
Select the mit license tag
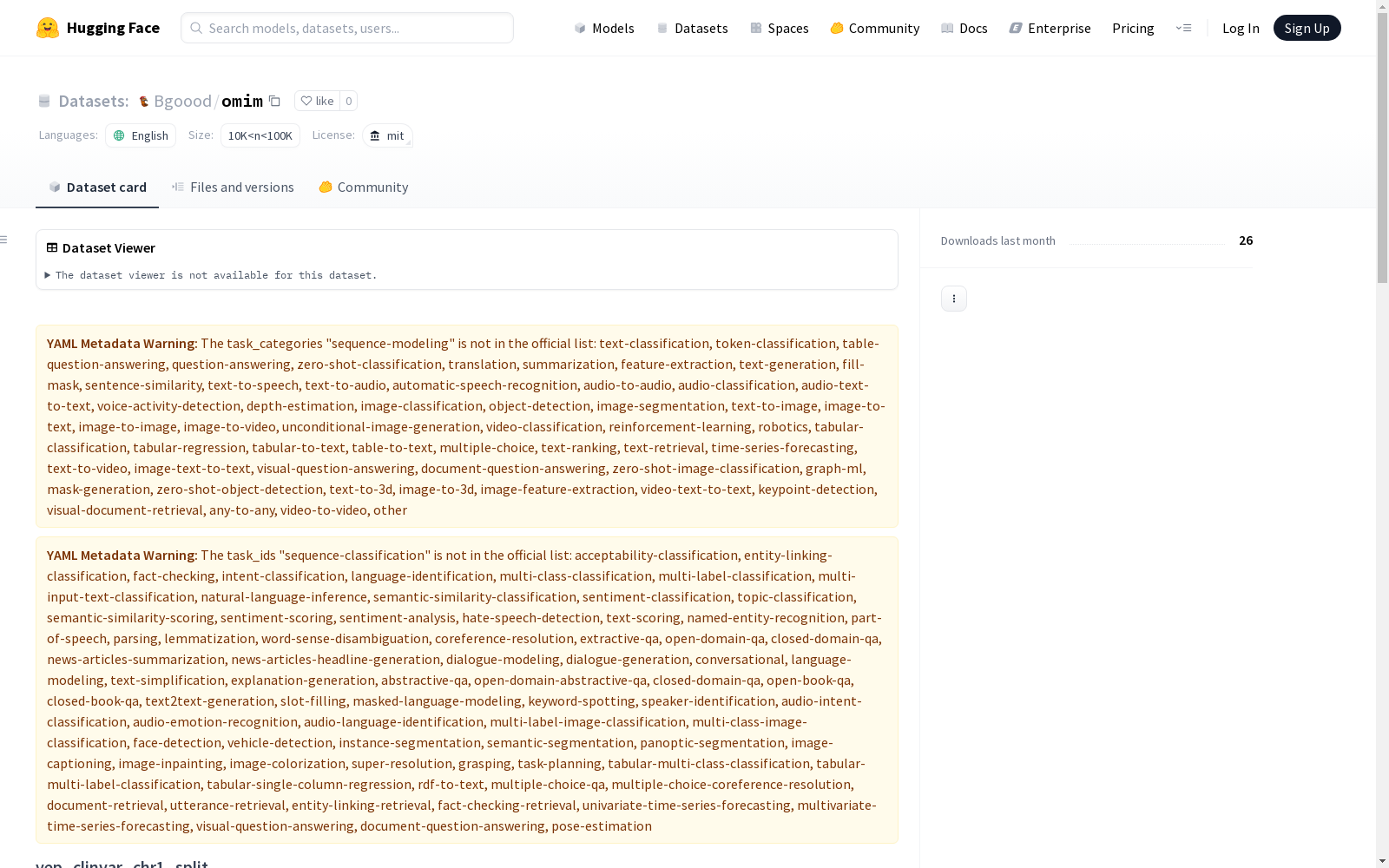click(x=387, y=135)
